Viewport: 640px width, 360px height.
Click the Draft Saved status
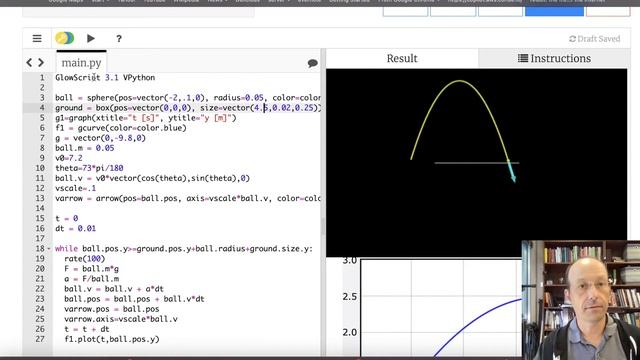coord(594,39)
